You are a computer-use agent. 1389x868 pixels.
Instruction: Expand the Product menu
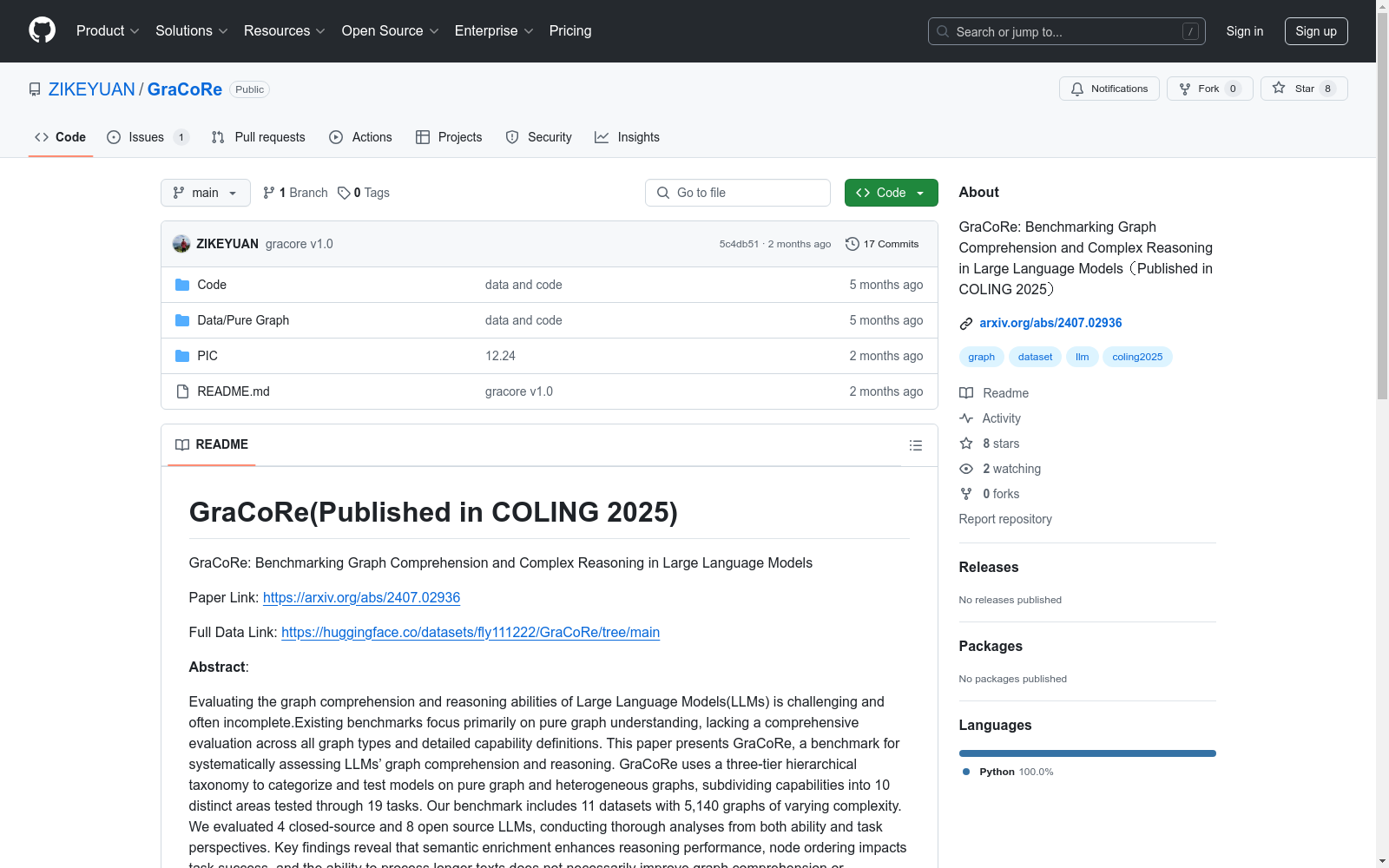point(108,30)
